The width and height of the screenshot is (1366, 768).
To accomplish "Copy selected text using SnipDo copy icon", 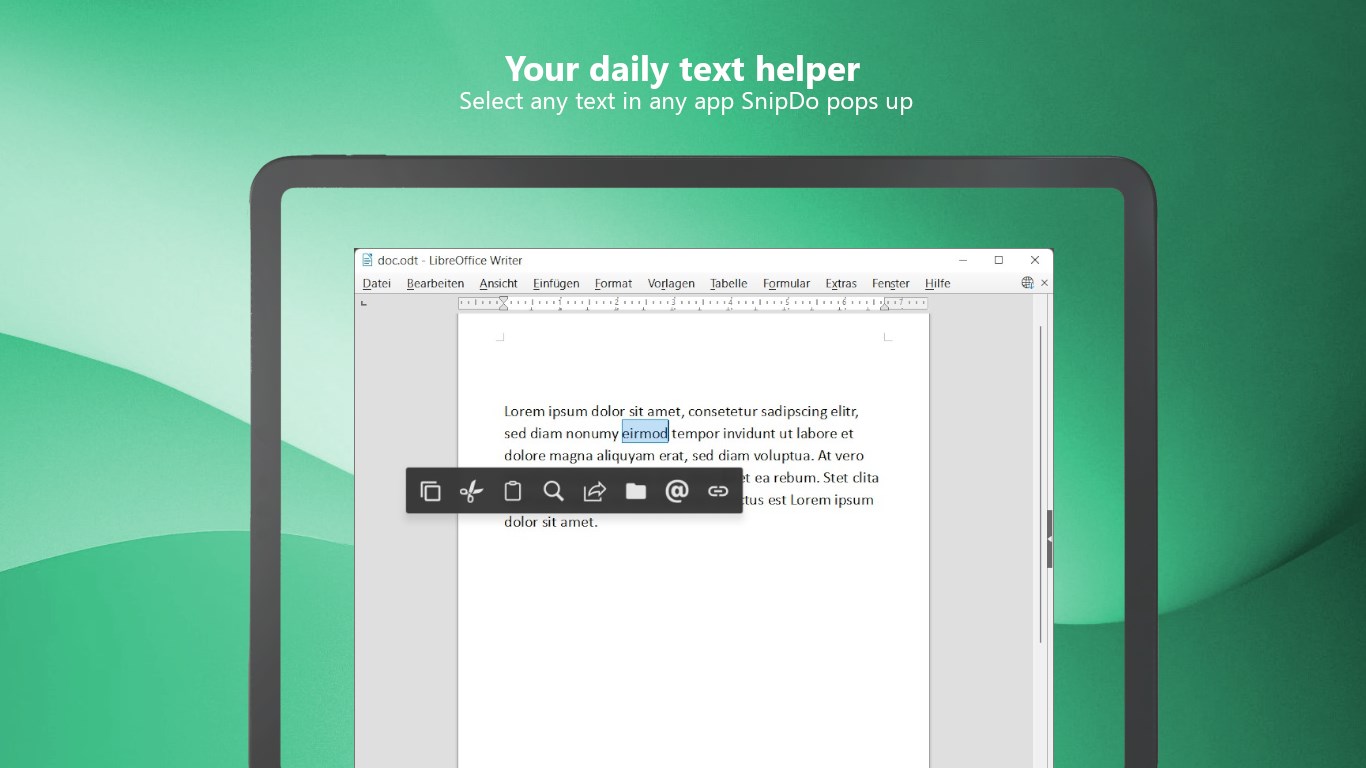I will pos(431,491).
